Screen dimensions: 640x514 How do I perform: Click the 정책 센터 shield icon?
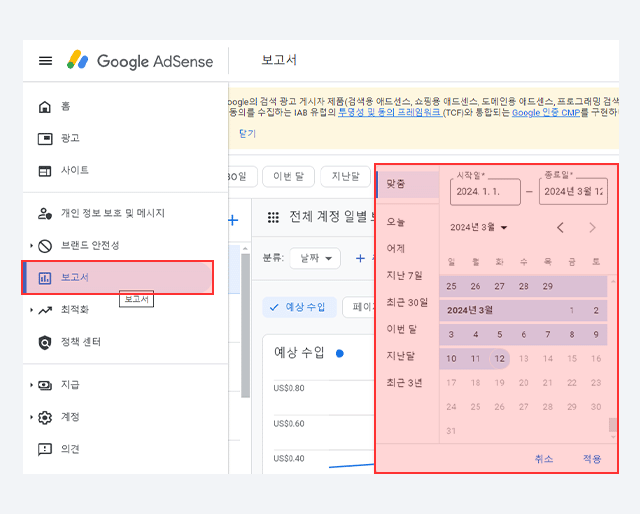click(x=45, y=342)
